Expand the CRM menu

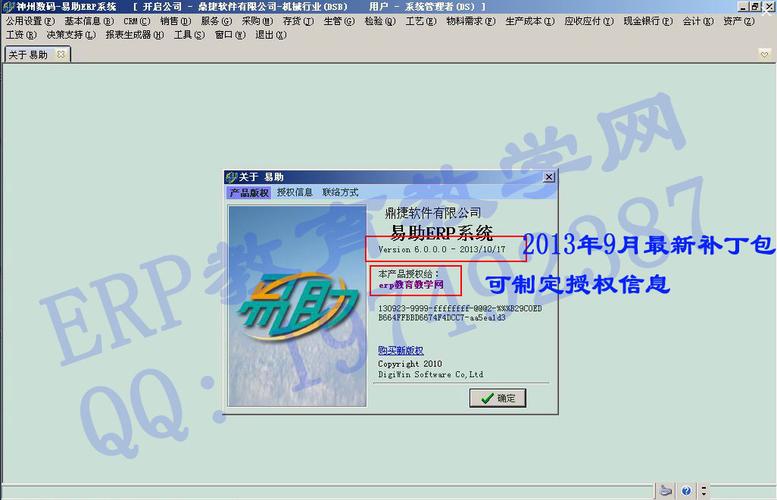[x=137, y=20]
